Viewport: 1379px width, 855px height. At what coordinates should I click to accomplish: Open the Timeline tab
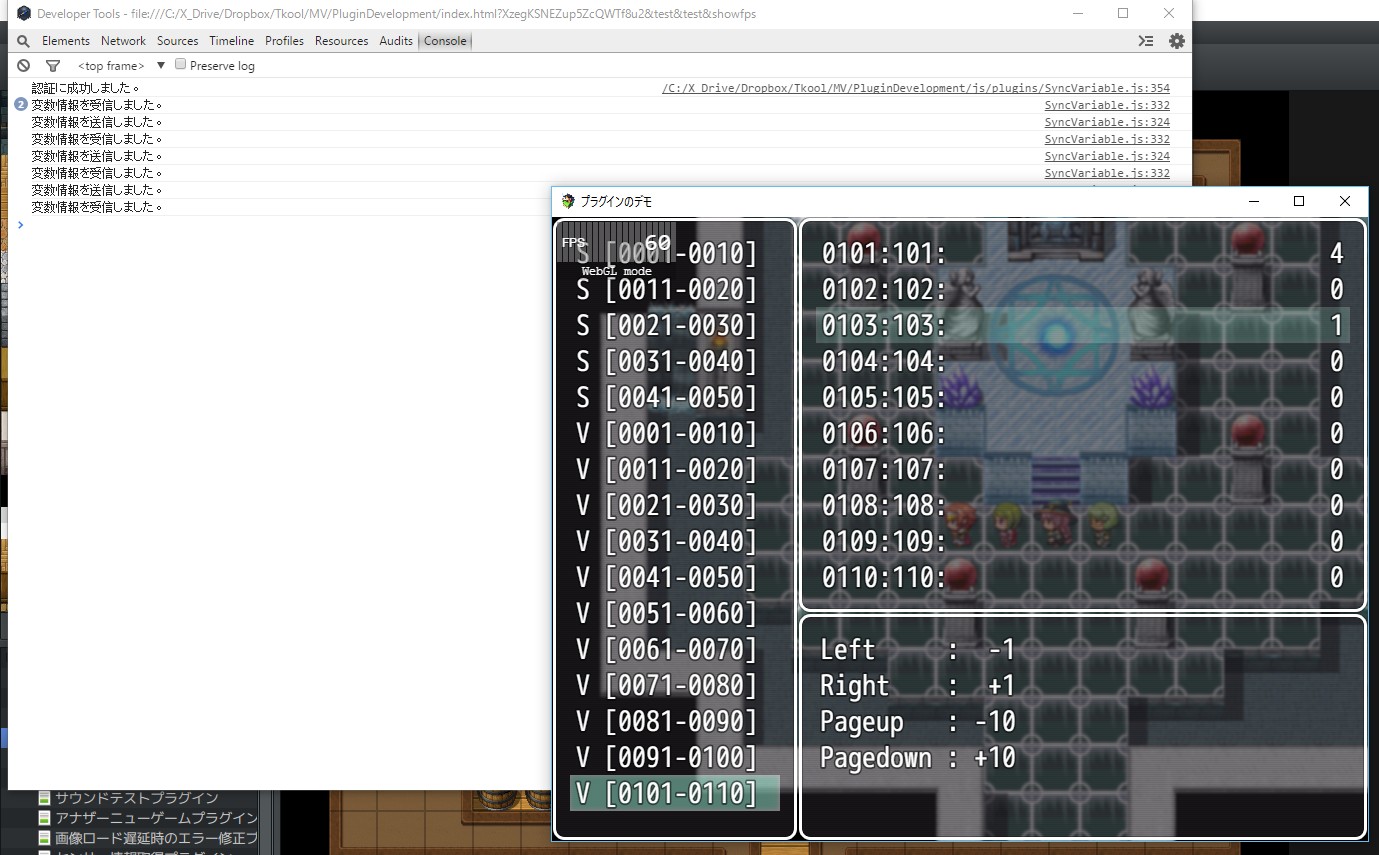pyautogui.click(x=231, y=41)
